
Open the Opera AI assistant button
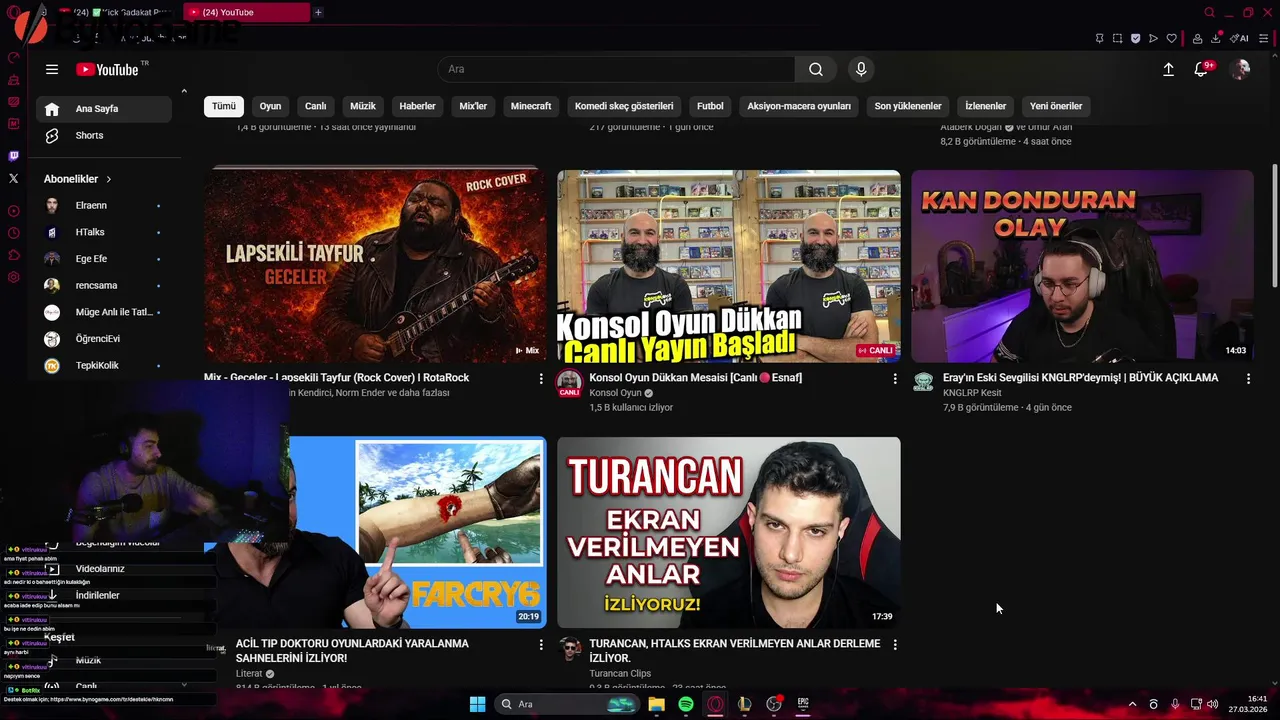tap(1239, 38)
